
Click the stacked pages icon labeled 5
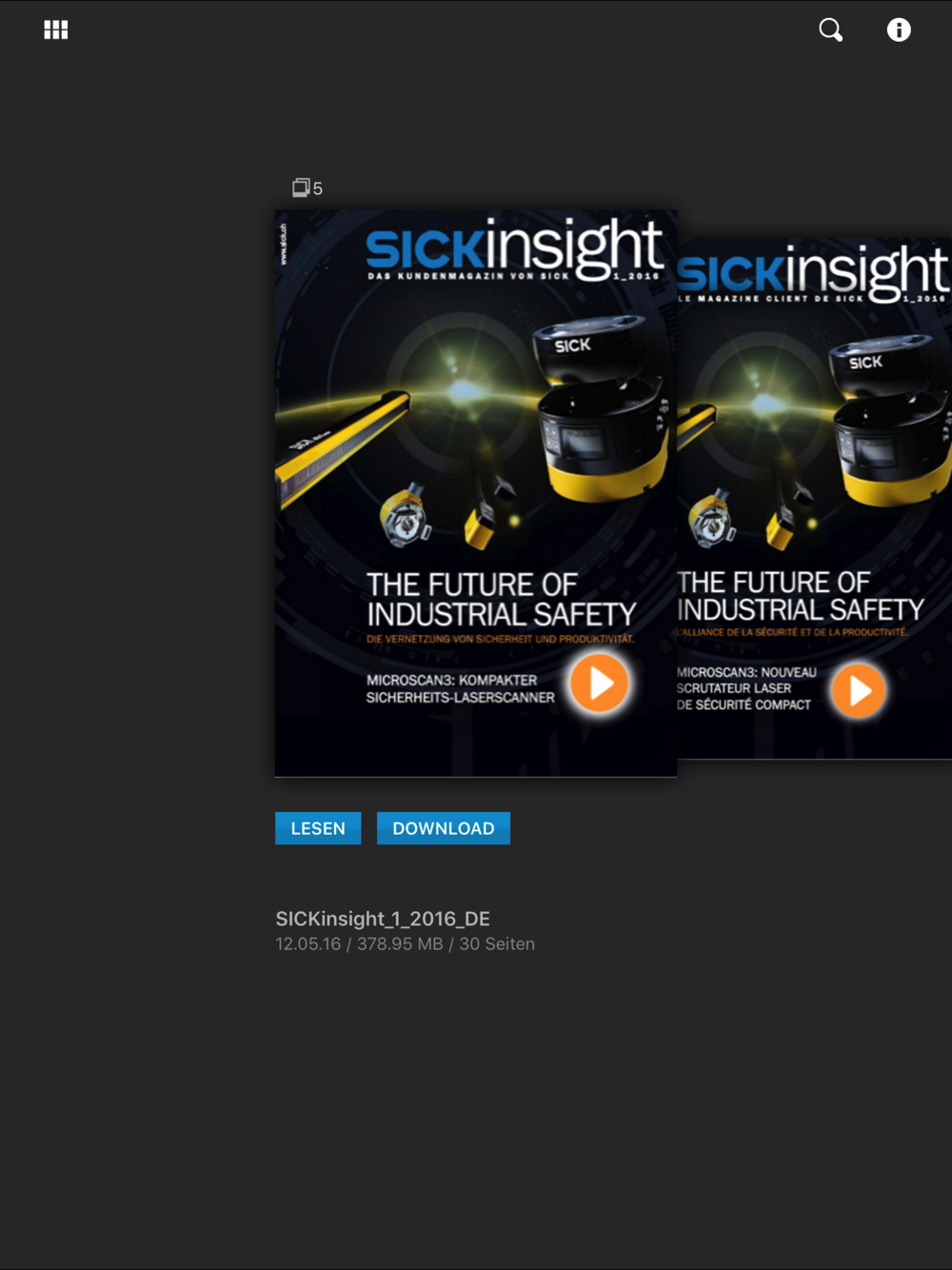pos(301,188)
